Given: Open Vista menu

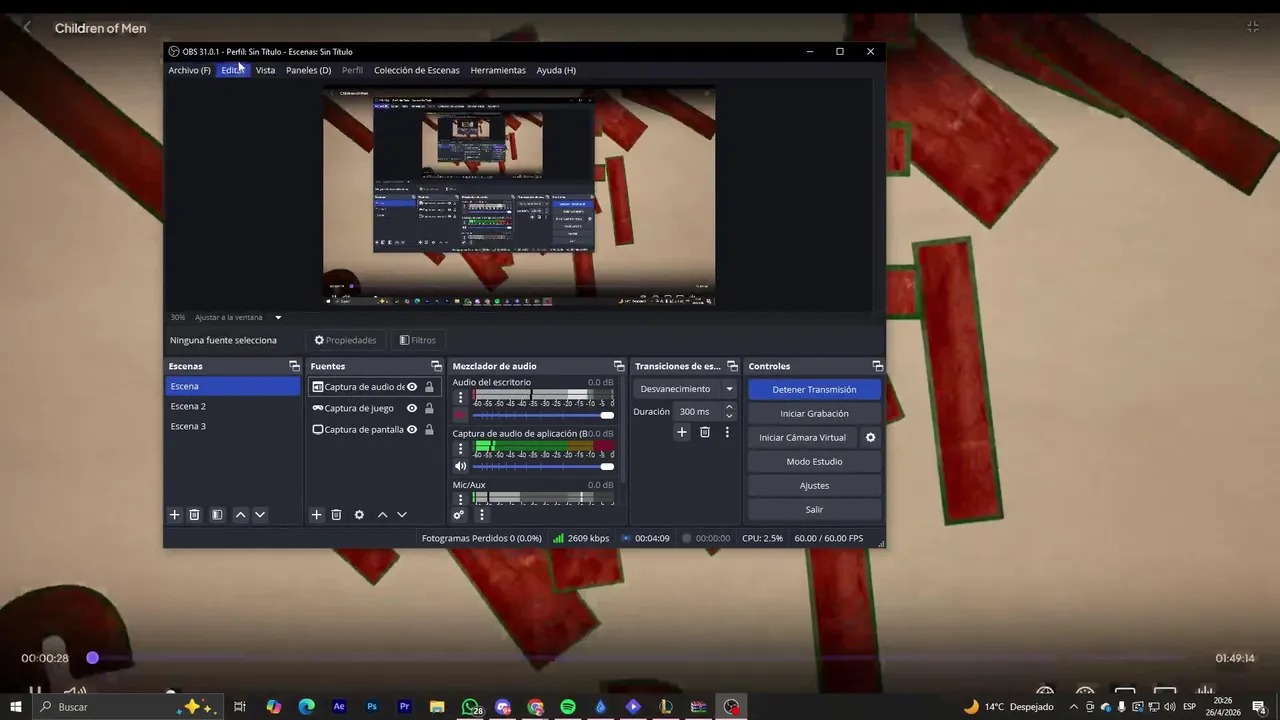Looking at the screenshot, I should 265,70.
